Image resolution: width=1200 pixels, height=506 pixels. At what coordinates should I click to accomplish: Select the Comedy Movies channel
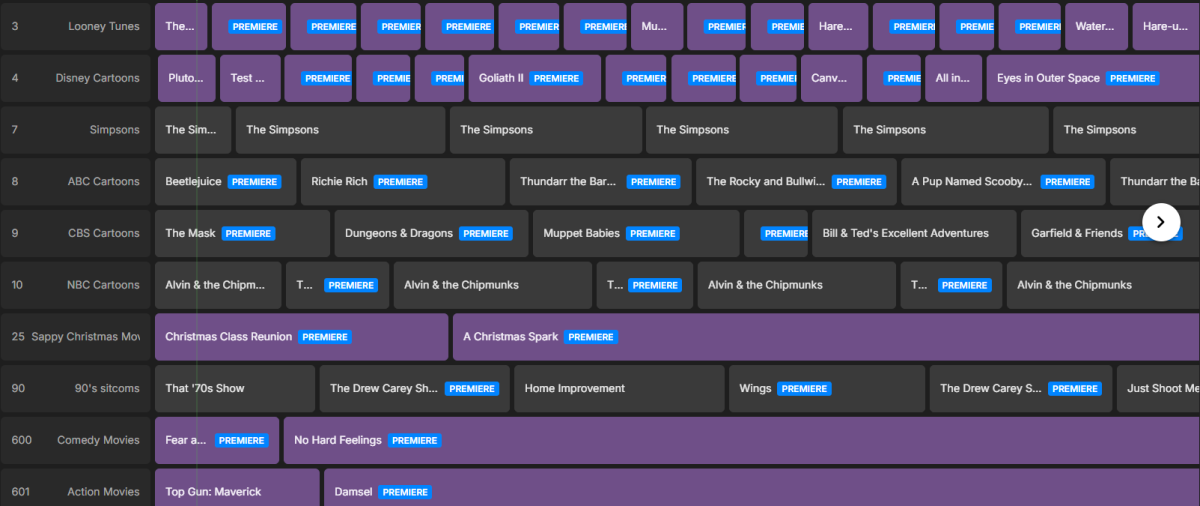coord(76,440)
